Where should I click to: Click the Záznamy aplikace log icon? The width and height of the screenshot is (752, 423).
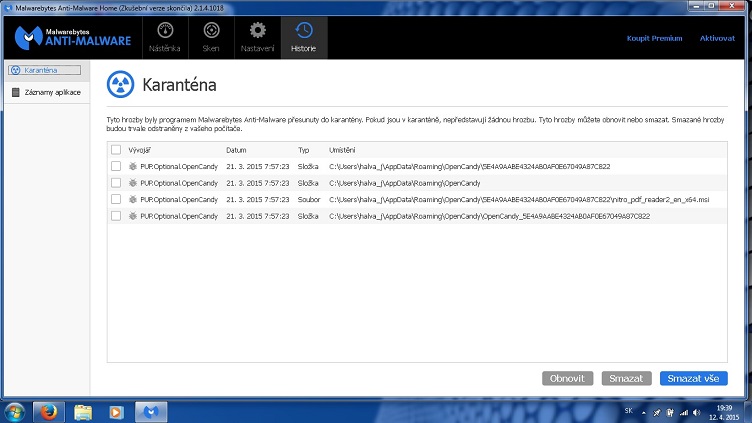(x=15, y=92)
